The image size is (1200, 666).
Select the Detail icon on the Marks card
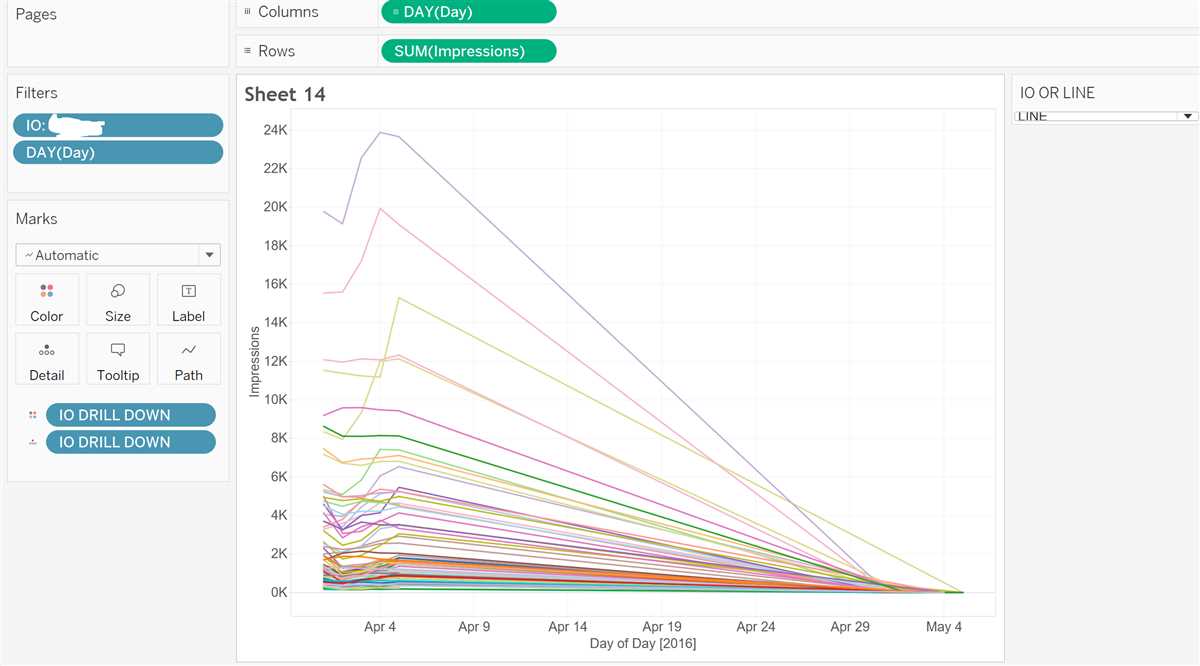(46, 359)
